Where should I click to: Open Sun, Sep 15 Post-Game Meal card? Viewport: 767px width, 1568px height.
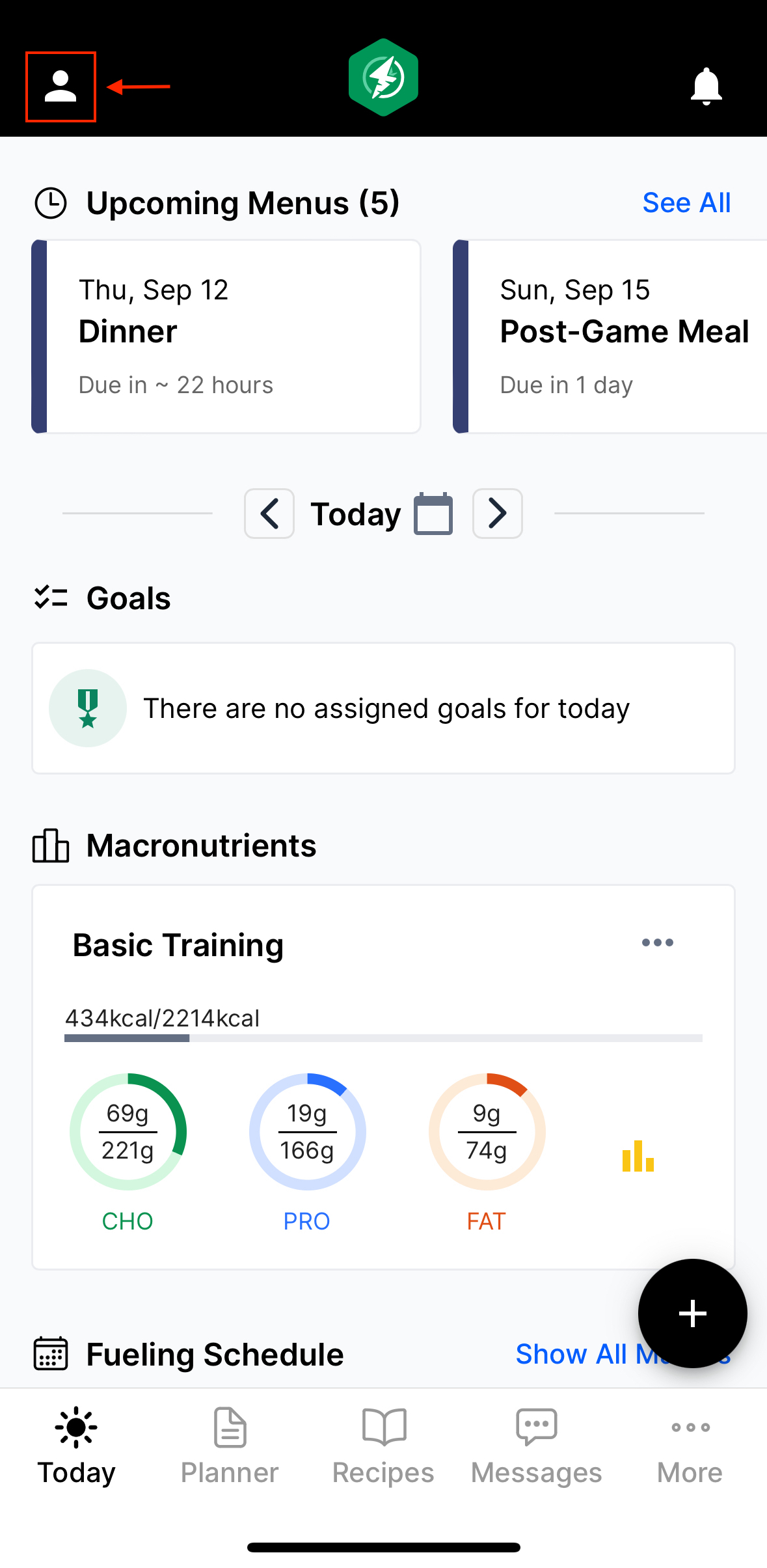point(610,337)
